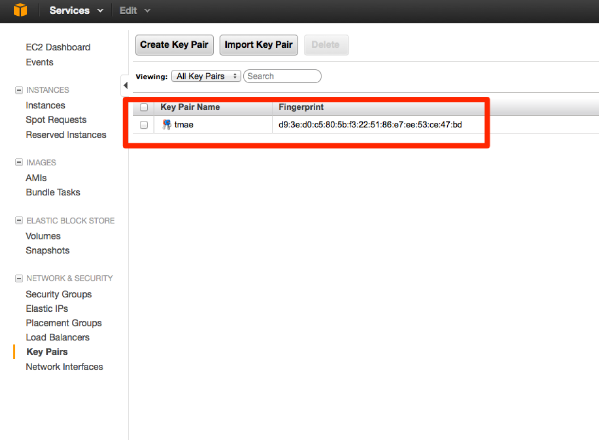
Task: Open Events in sidebar
Action: tap(39, 62)
